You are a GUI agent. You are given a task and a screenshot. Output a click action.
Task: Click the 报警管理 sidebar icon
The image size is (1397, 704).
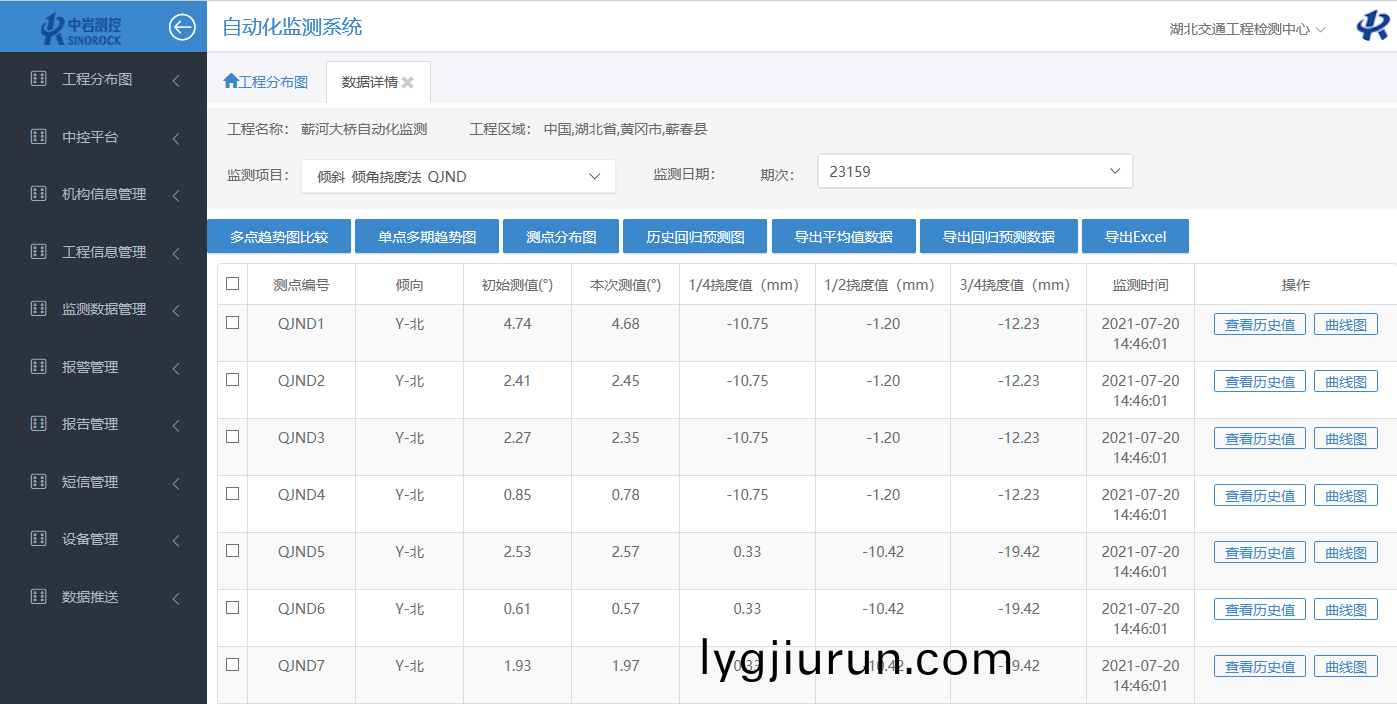[x=39, y=367]
